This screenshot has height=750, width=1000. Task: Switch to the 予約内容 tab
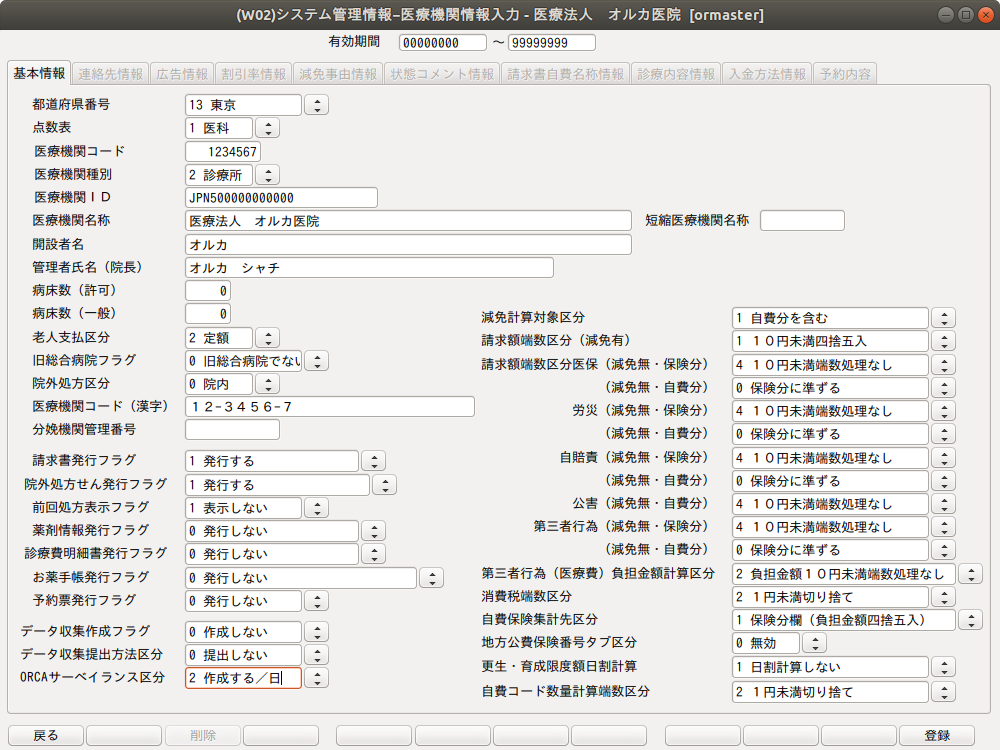pyautogui.click(x=845, y=74)
